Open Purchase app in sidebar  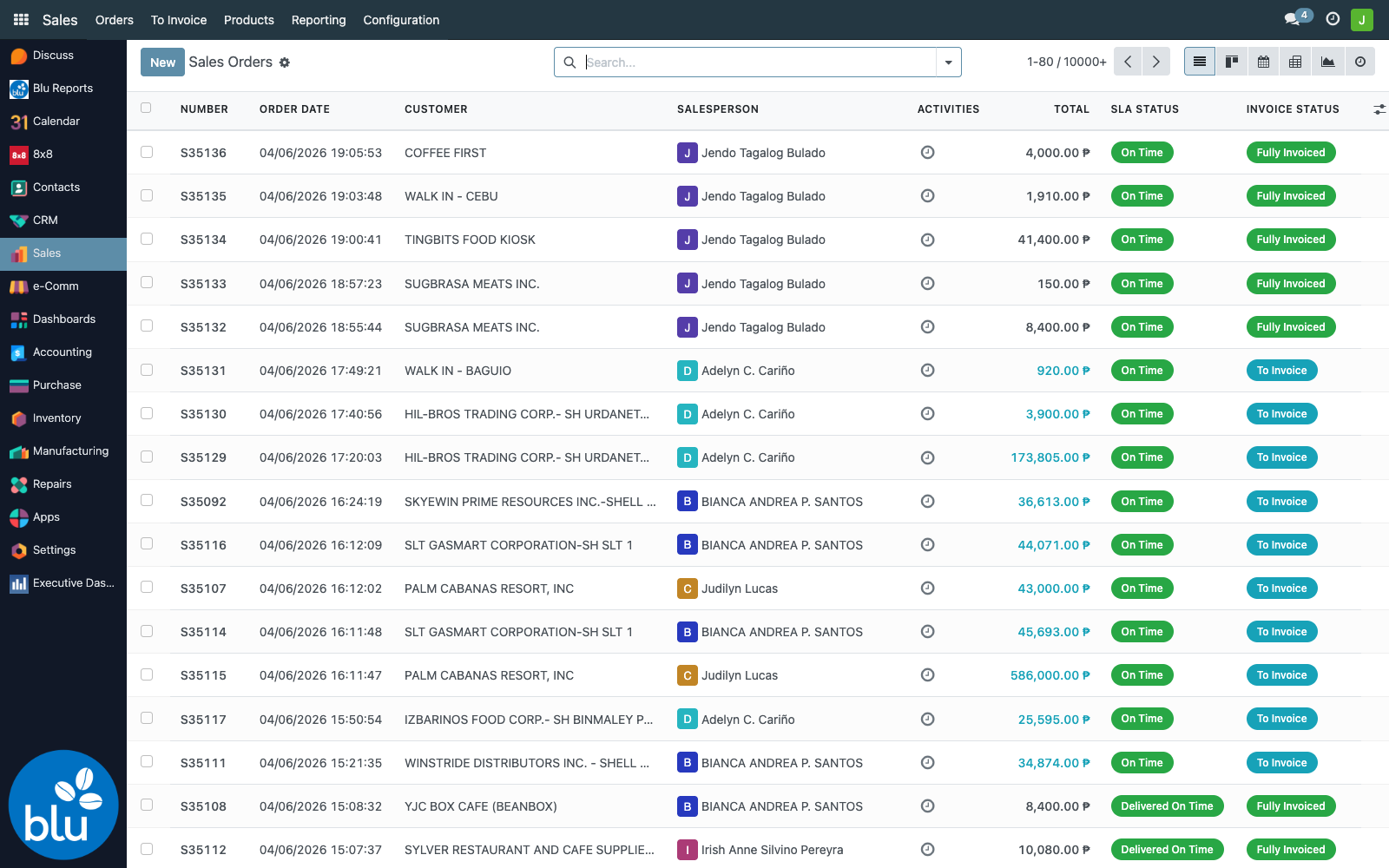[x=63, y=385]
